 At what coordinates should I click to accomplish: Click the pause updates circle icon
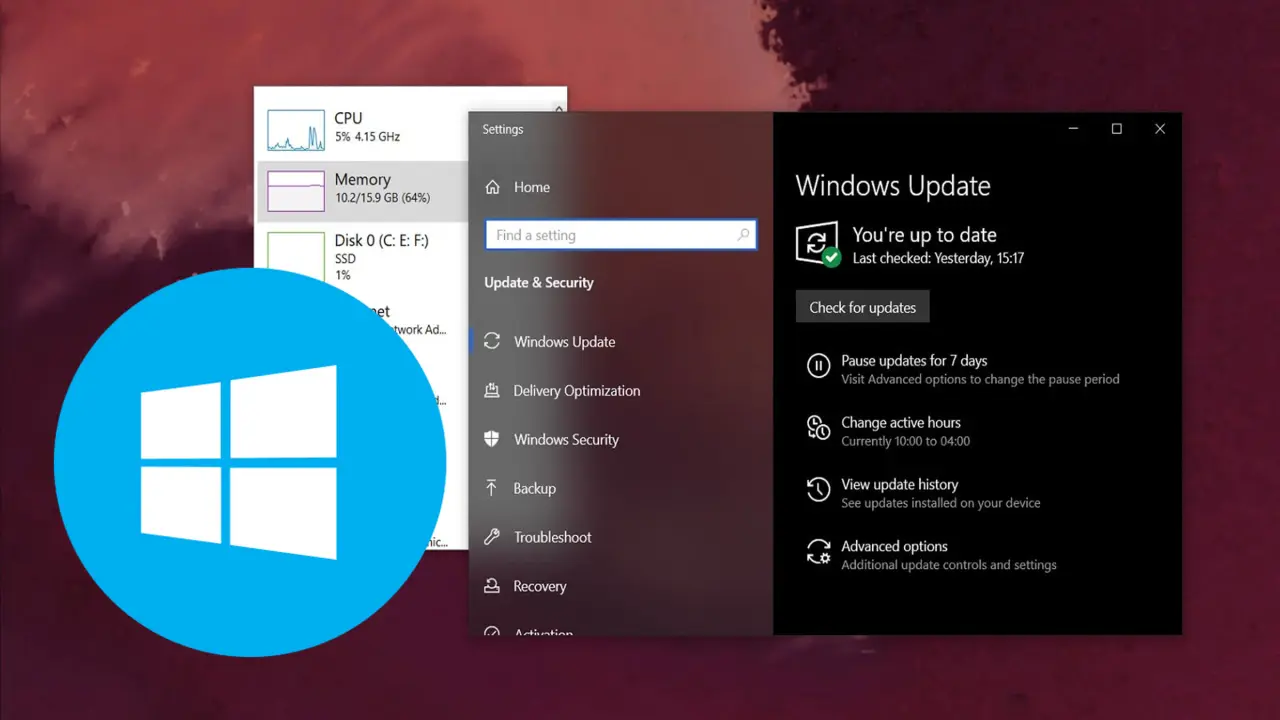[x=818, y=366]
